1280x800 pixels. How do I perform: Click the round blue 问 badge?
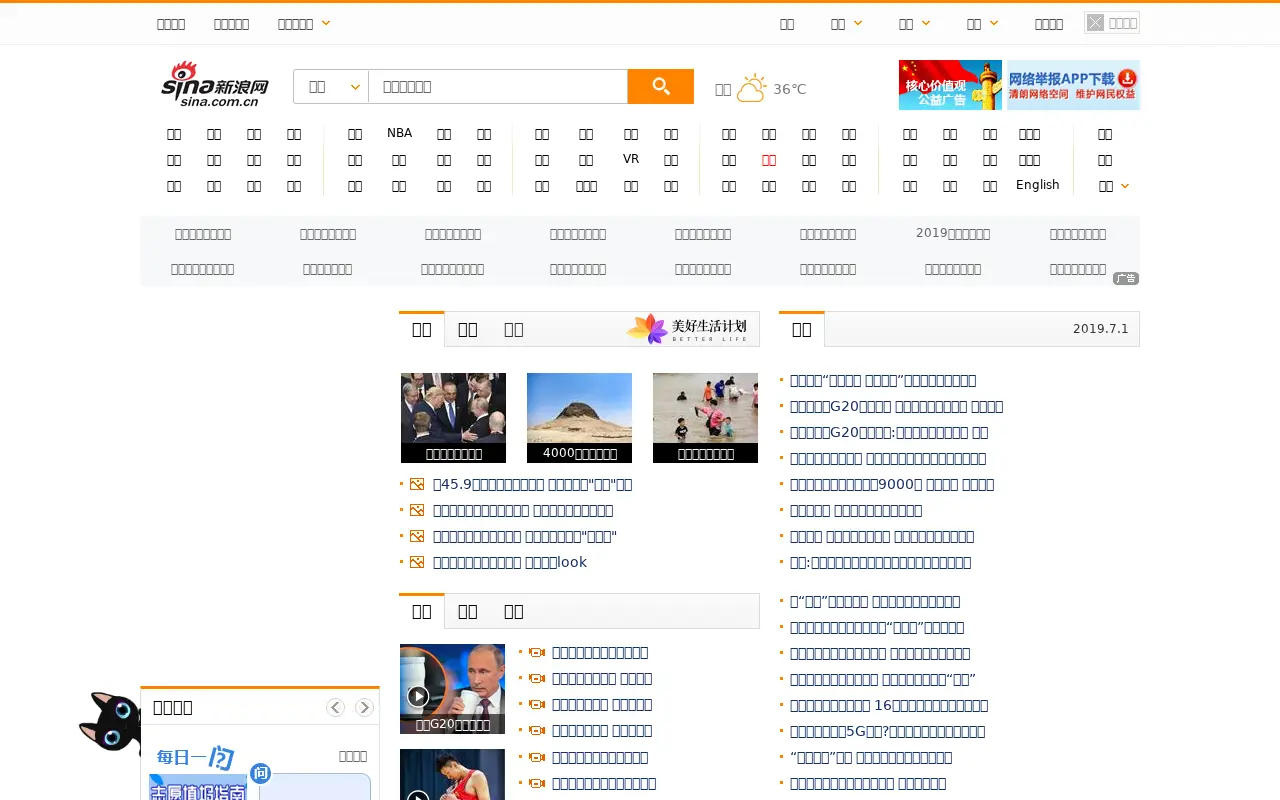[x=261, y=773]
